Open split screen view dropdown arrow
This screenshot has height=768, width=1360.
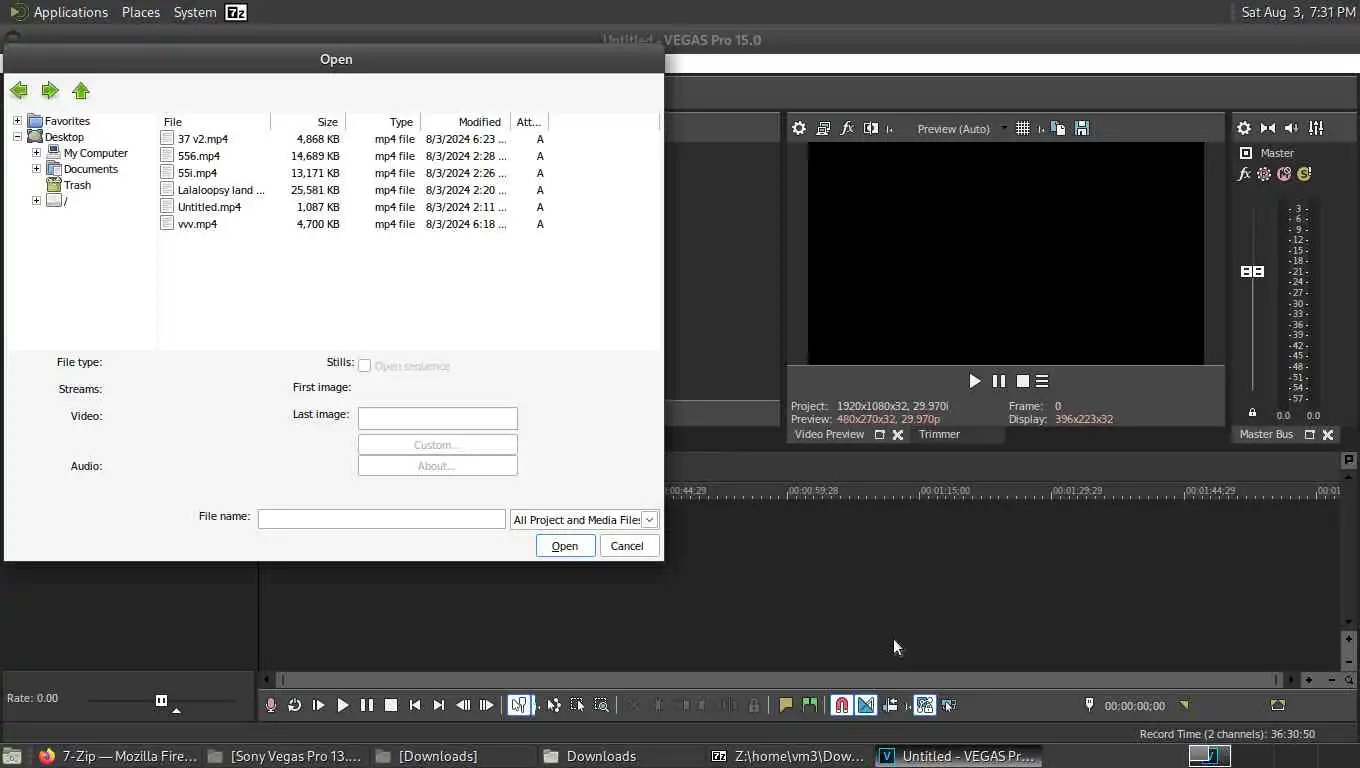[x=889, y=129]
